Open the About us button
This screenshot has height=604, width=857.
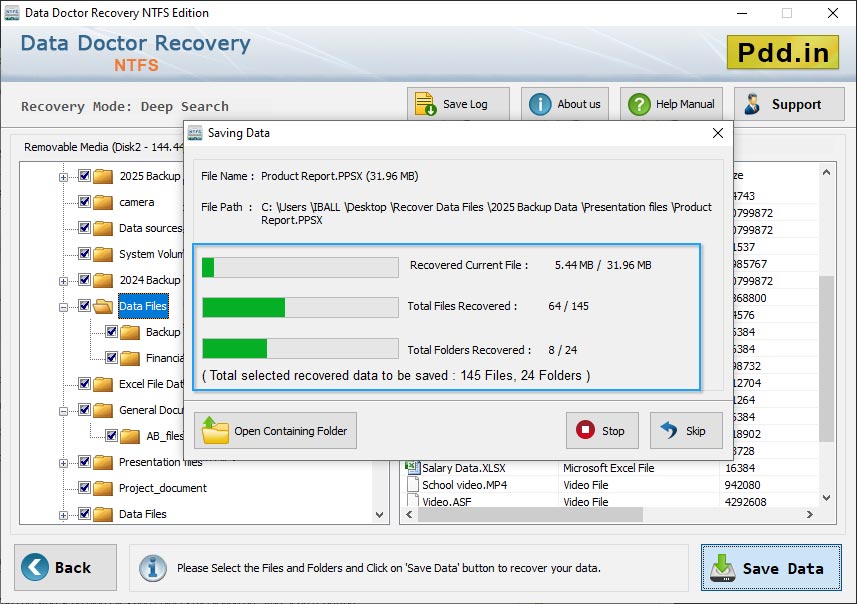coord(565,104)
